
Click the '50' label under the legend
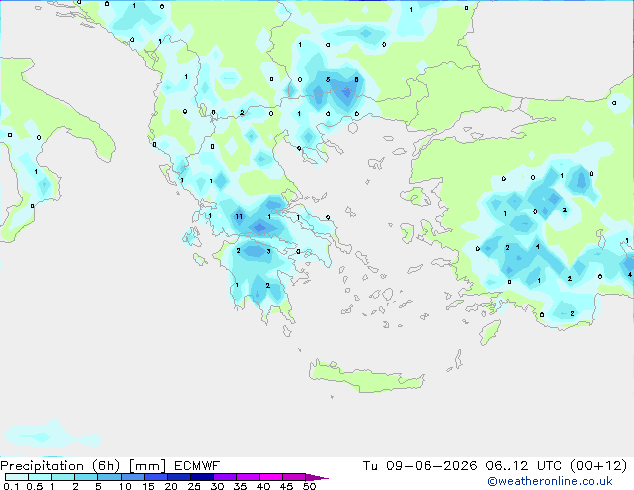click(x=309, y=486)
